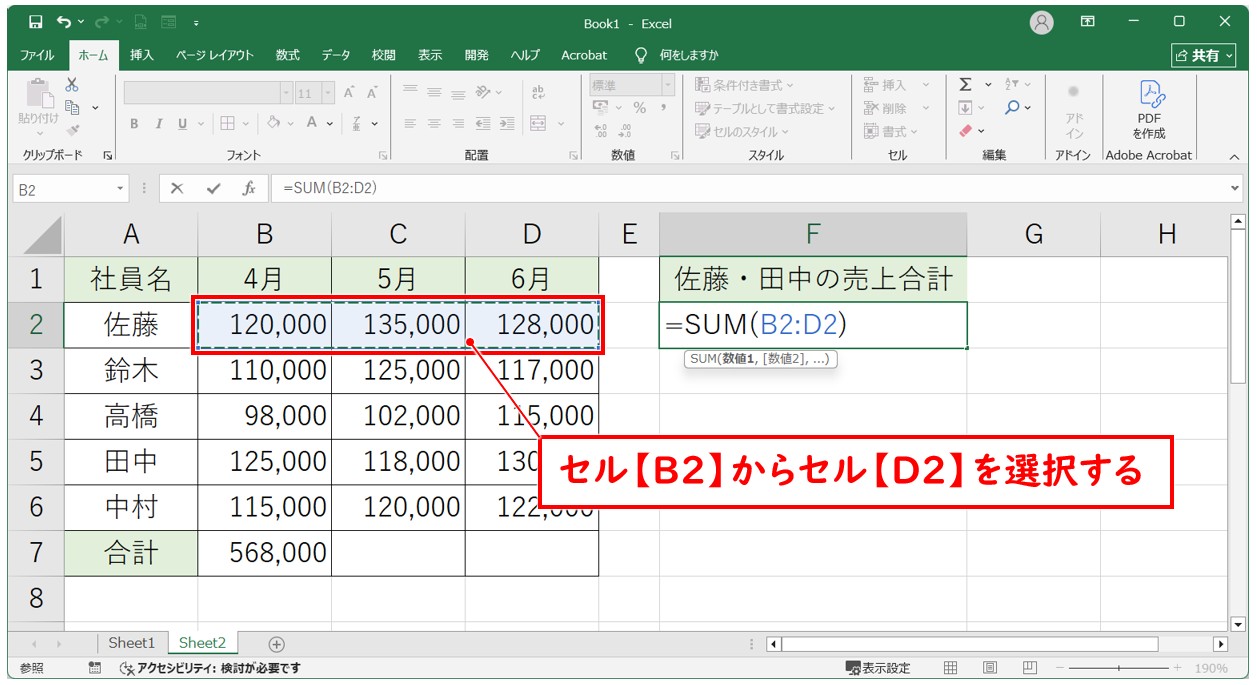Toggle Italic formatting
The width and height of the screenshot is (1257, 685).
click(158, 123)
